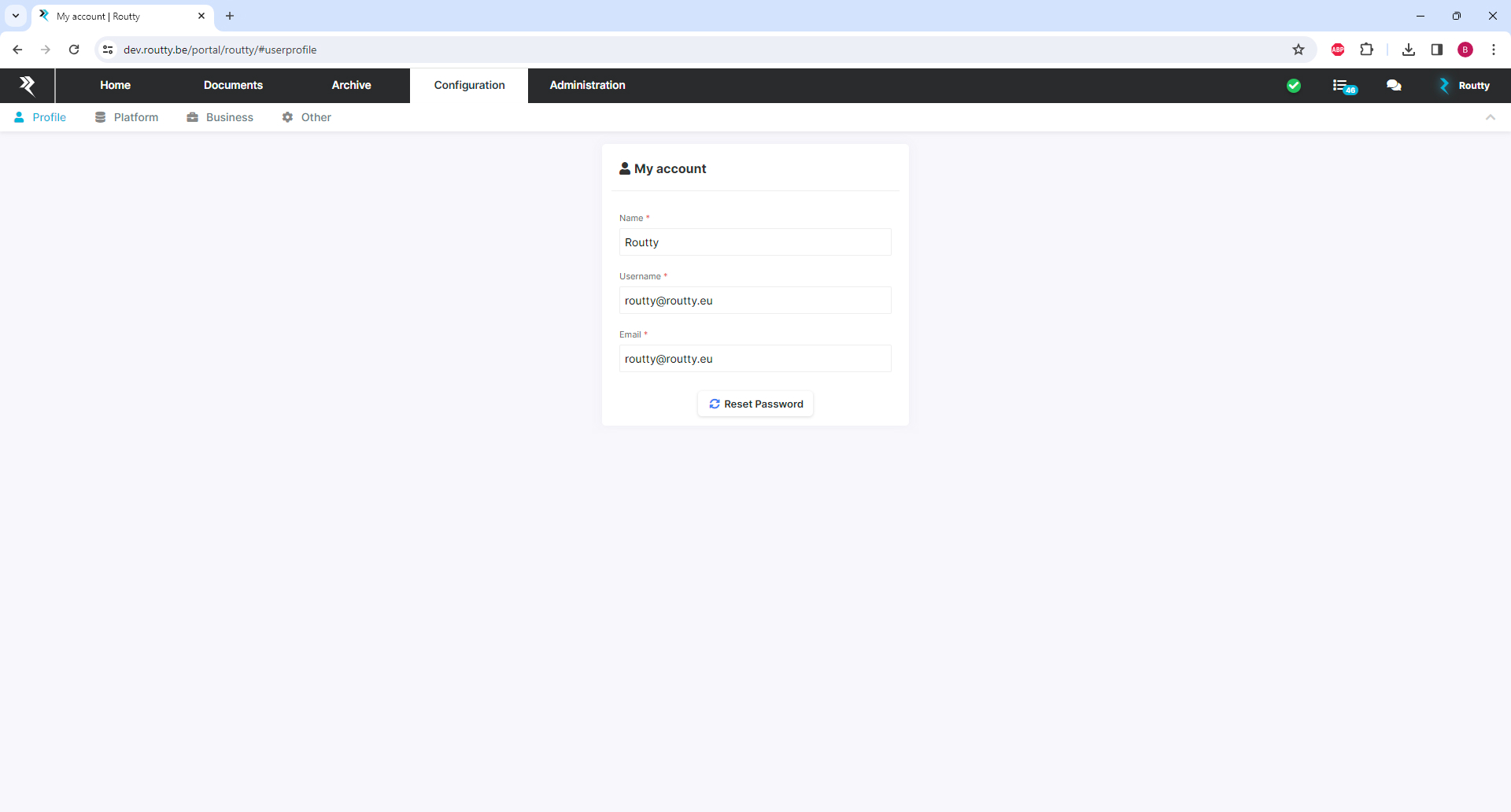Click the AdBlock Plus extension icon
This screenshot has width=1511, height=812.
[1338, 50]
